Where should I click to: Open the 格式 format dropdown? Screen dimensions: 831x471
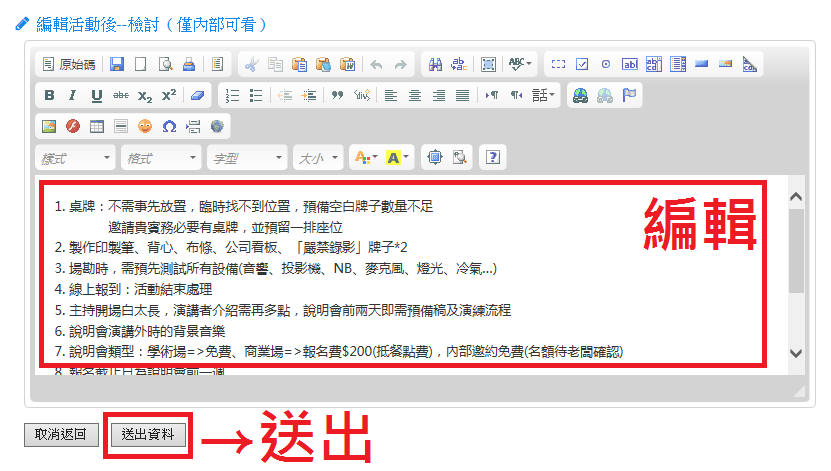pos(160,158)
